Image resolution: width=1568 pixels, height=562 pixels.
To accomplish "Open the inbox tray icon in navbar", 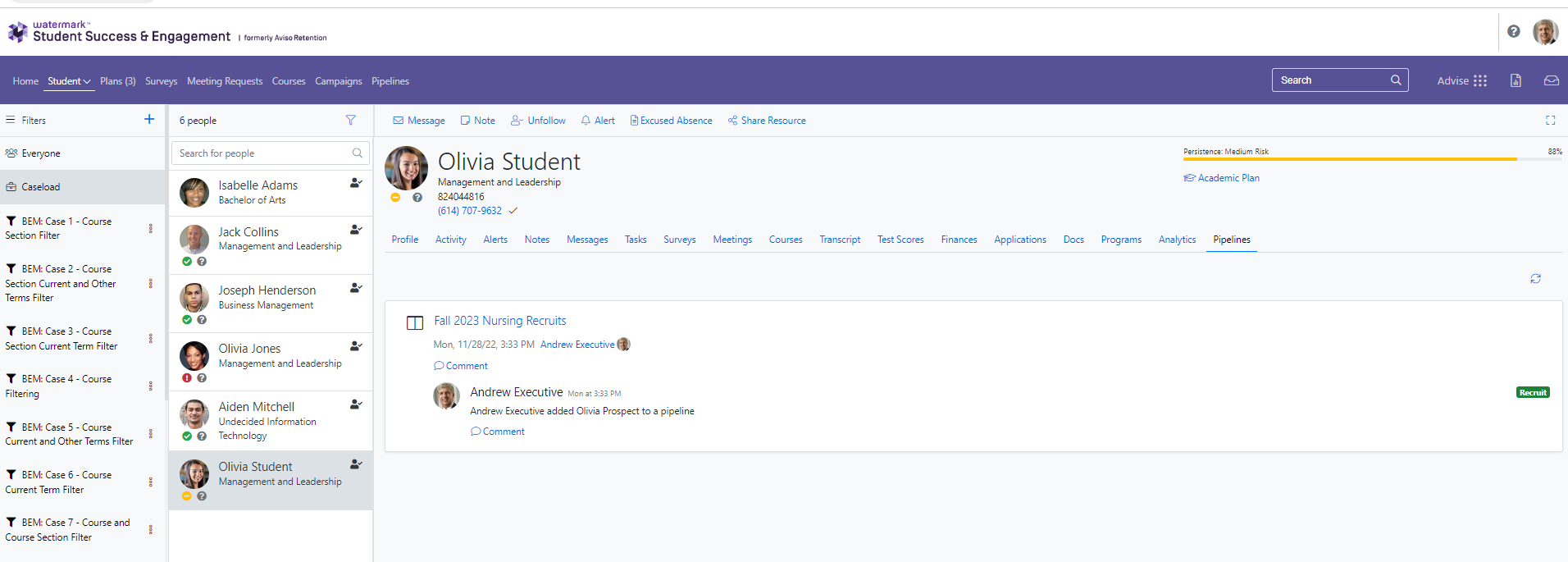I will (1551, 80).
